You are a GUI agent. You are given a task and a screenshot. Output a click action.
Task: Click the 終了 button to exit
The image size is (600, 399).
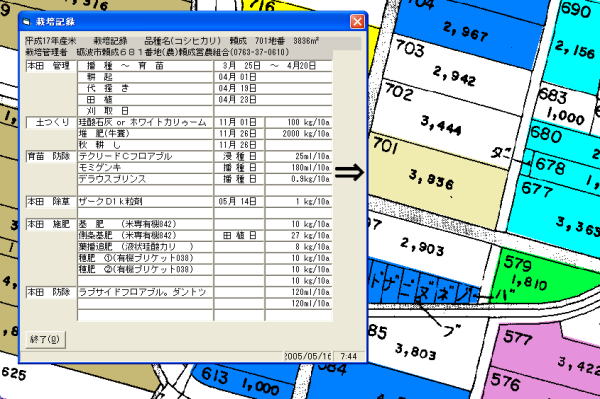click(45, 339)
